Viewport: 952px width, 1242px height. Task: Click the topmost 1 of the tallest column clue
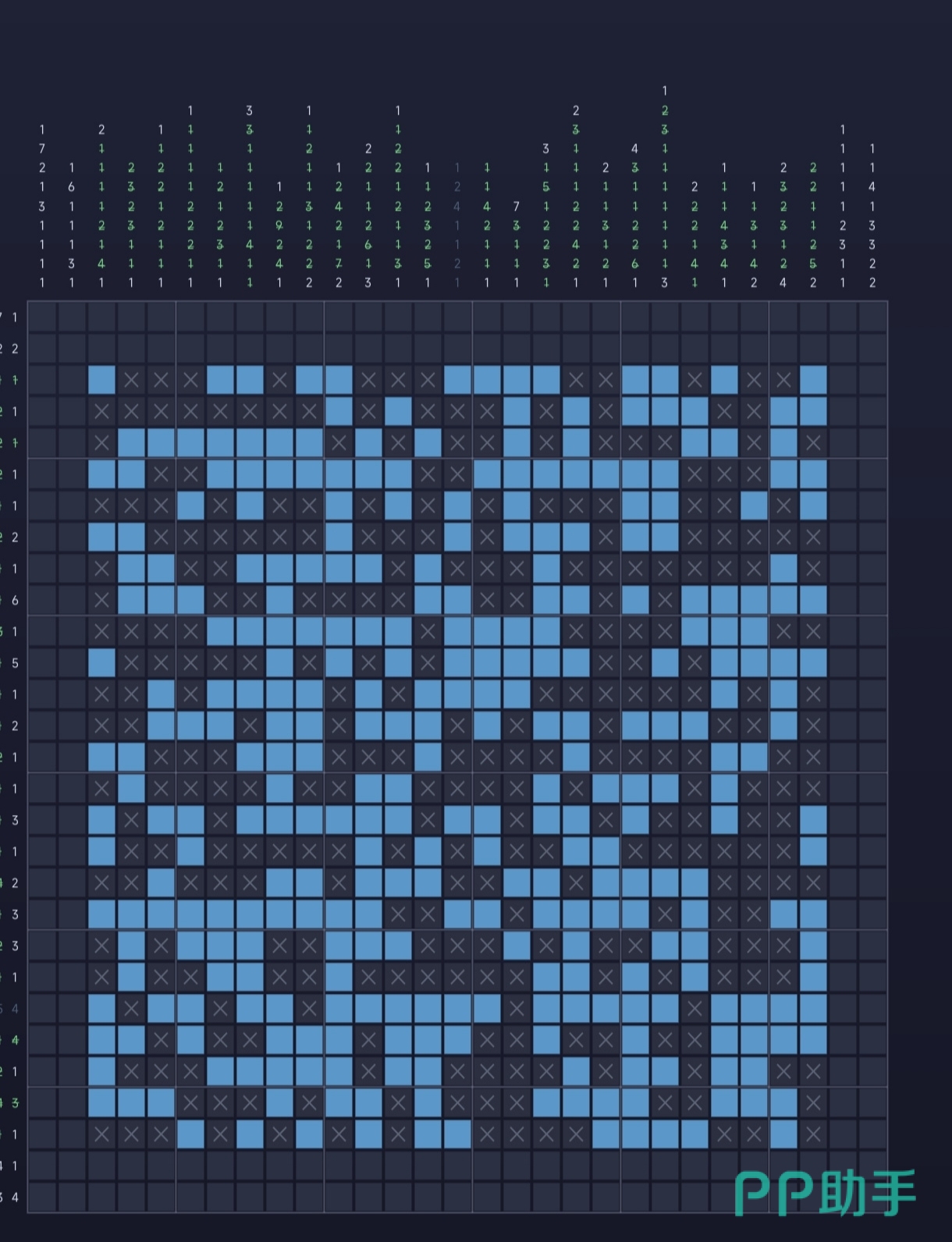click(665, 91)
